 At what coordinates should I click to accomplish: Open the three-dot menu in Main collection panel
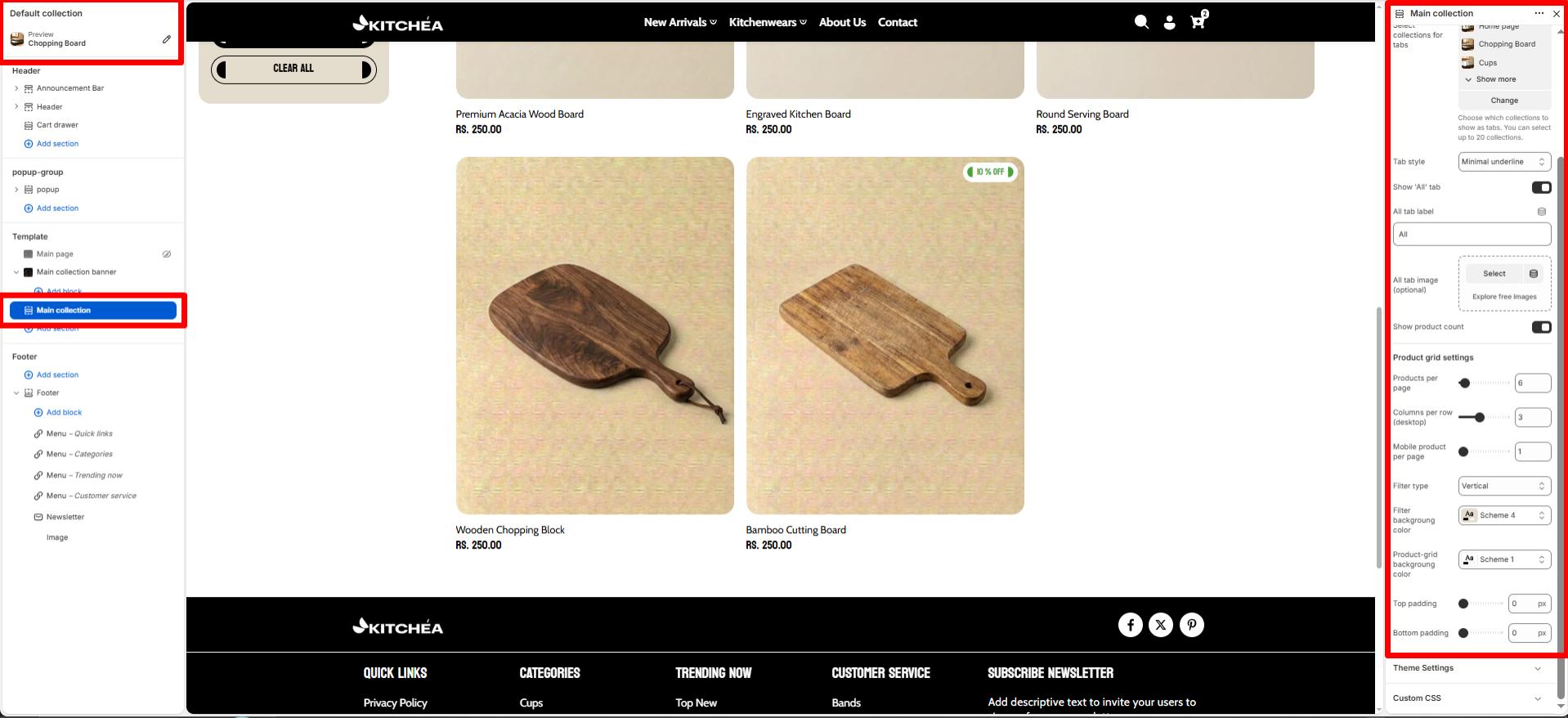pos(1539,13)
